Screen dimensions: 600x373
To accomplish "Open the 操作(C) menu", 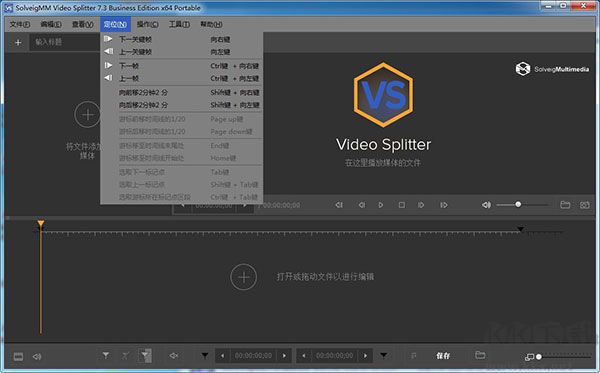I will 148,24.
